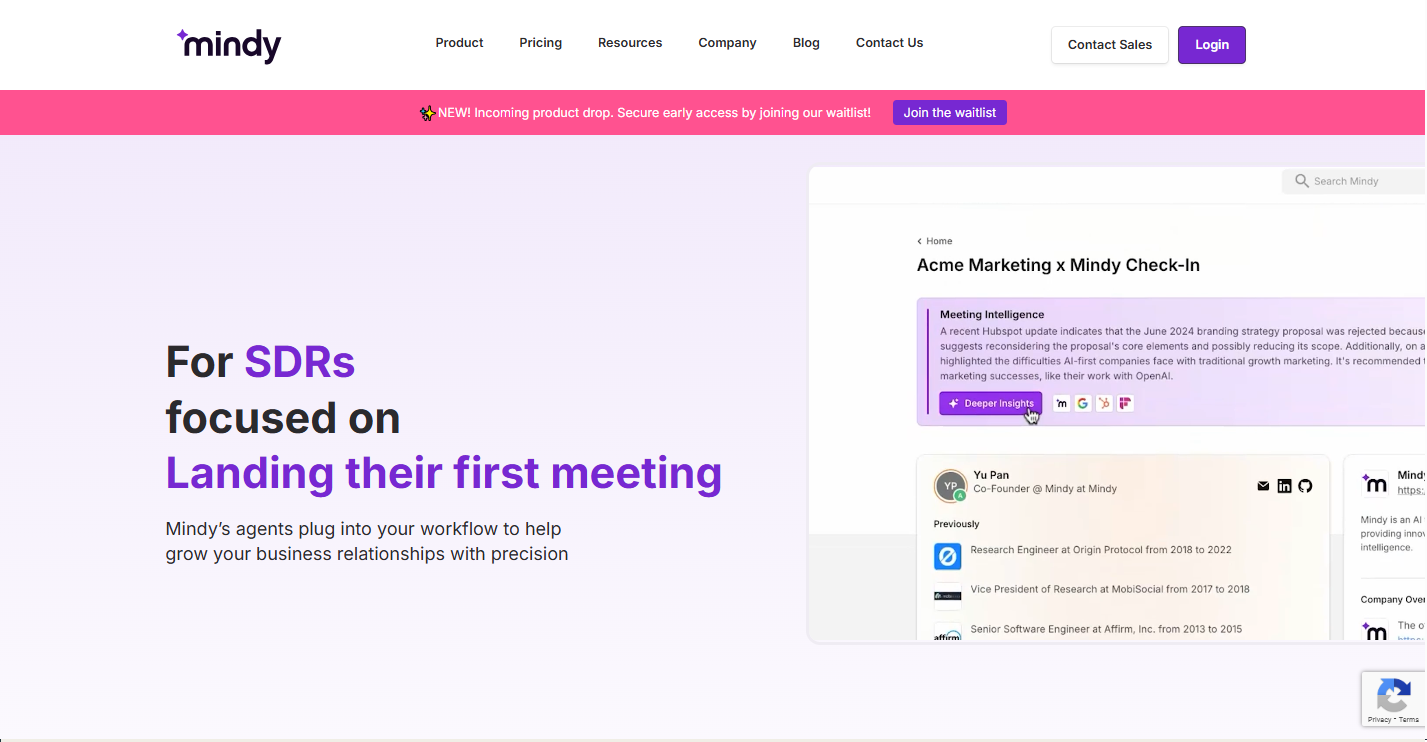Viewport: 1427px width, 742px height.
Task: Click the Mindy logo in the company card
Action: click(x=1375, y=484)
